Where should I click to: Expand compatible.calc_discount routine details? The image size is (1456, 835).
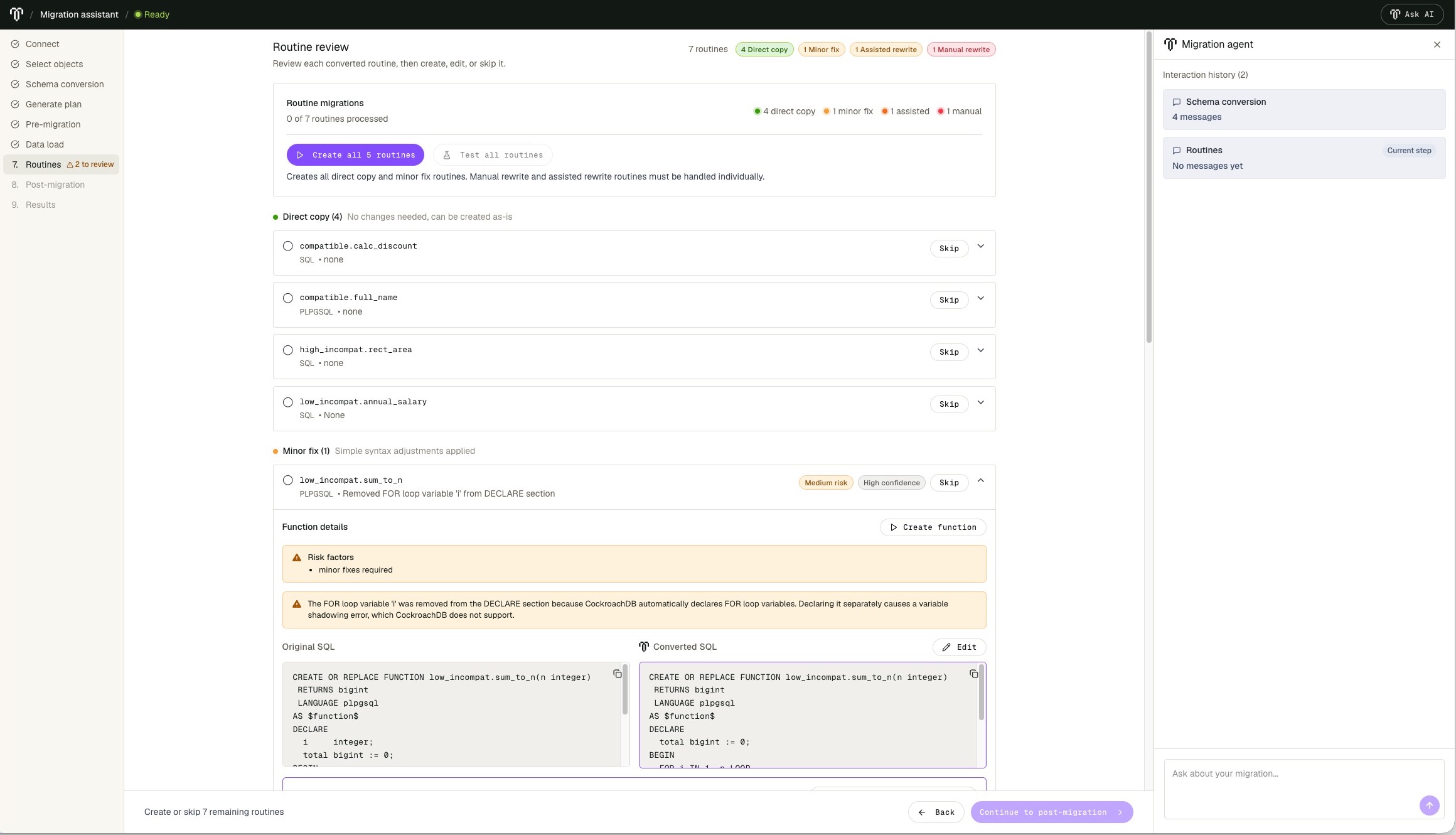(x=981, y=247)
